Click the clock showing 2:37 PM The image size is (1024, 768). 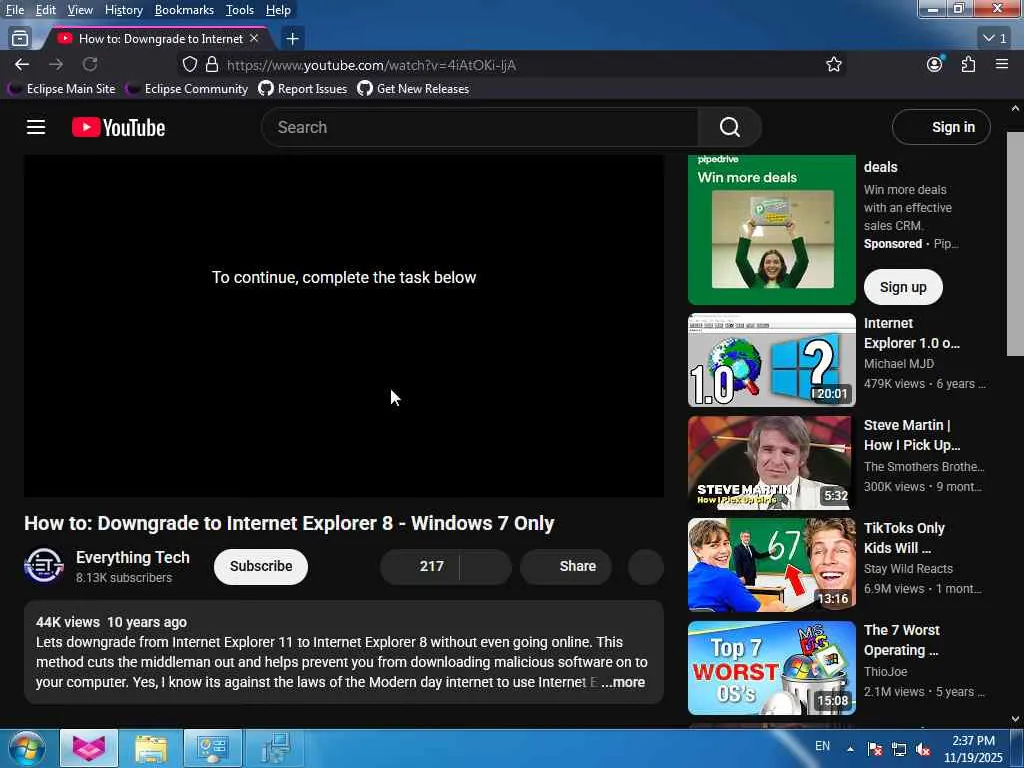pyautogui.click(x=972, y=741)
